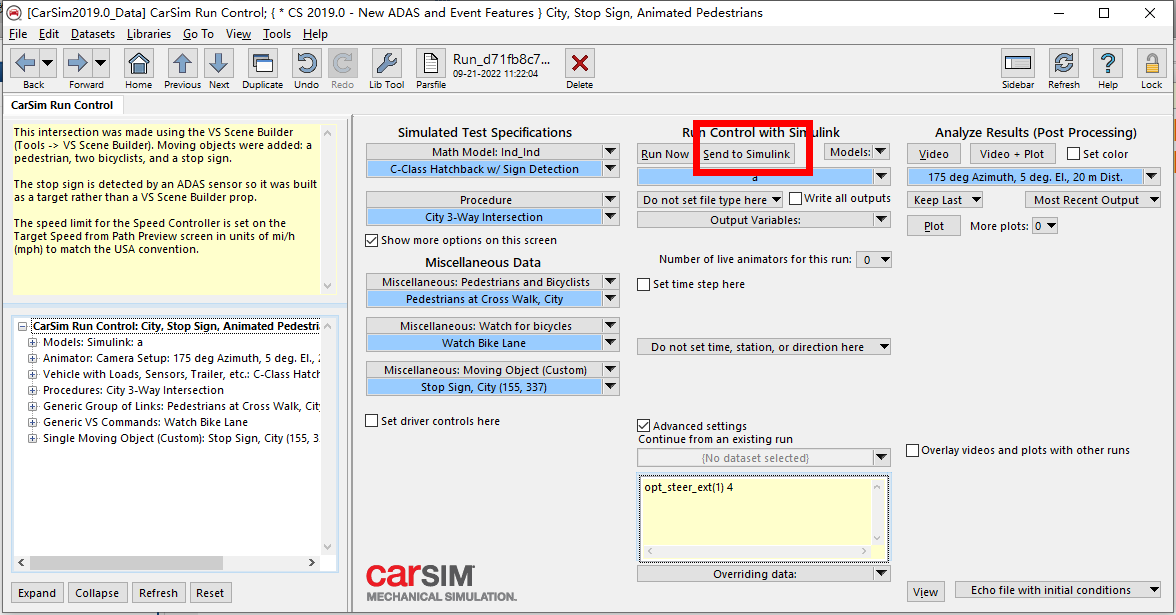The width and height of the screenshot is (1176, 615).
Task: Go to the Home screen icon
Action: (x=139, y=63)
